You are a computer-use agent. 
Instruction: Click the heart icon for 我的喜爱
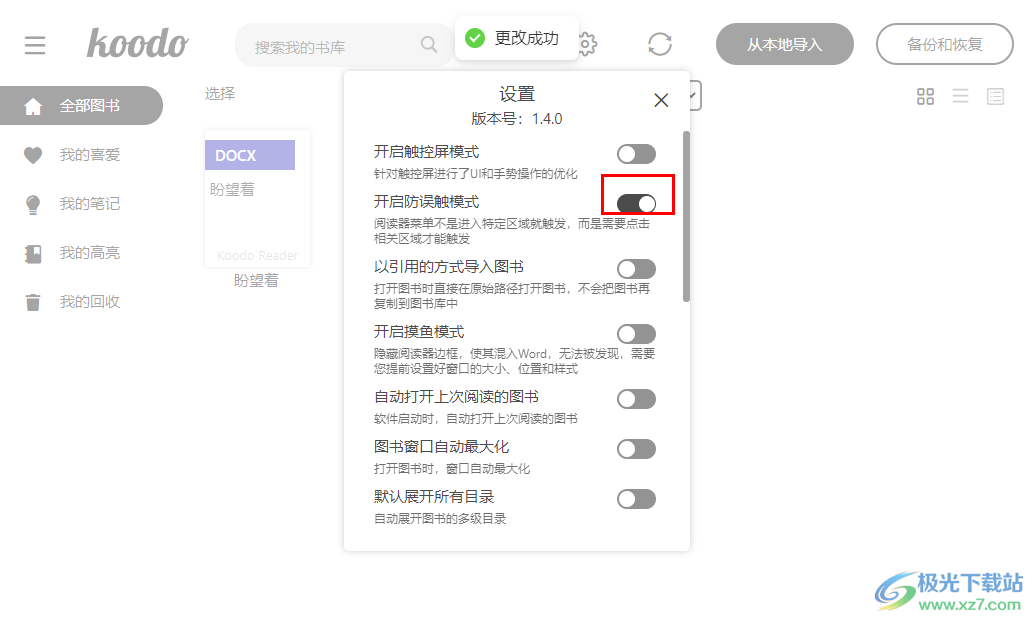pyautogui.click(x=33, y=155)
